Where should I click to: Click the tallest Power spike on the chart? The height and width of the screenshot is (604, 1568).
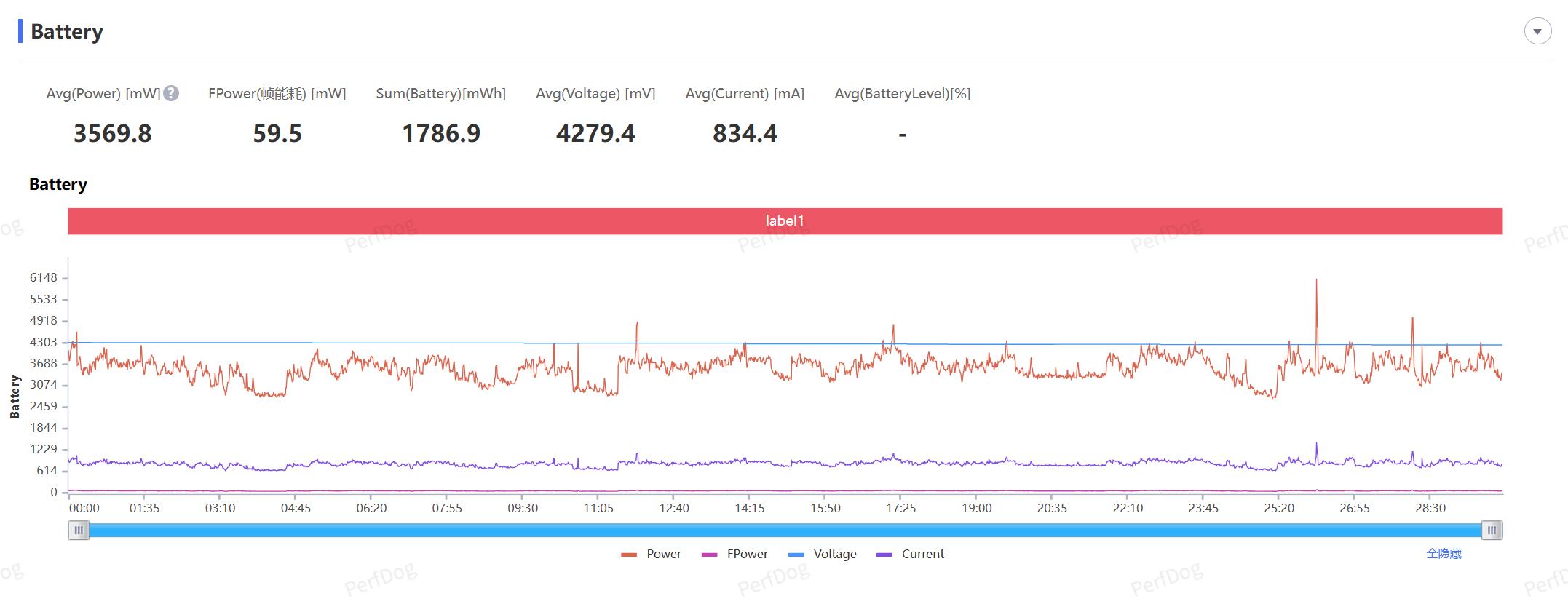1316,282
